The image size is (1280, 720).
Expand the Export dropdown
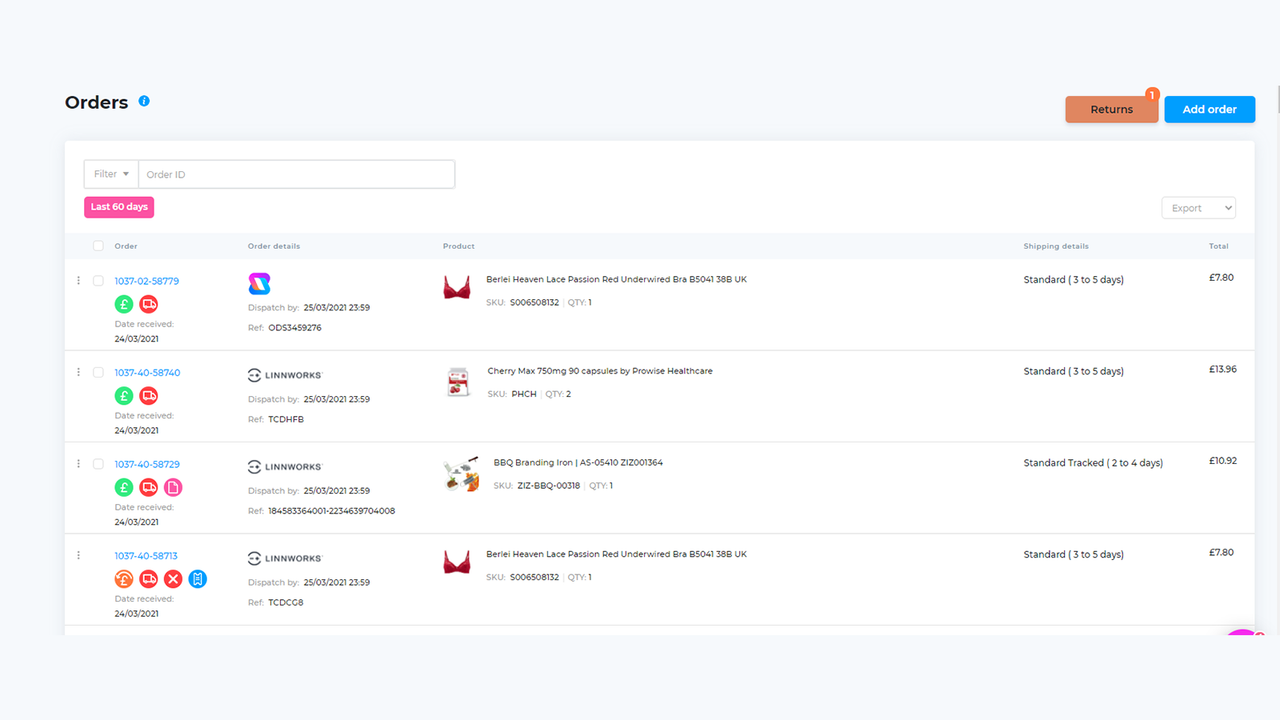[x=1198, y=207]
